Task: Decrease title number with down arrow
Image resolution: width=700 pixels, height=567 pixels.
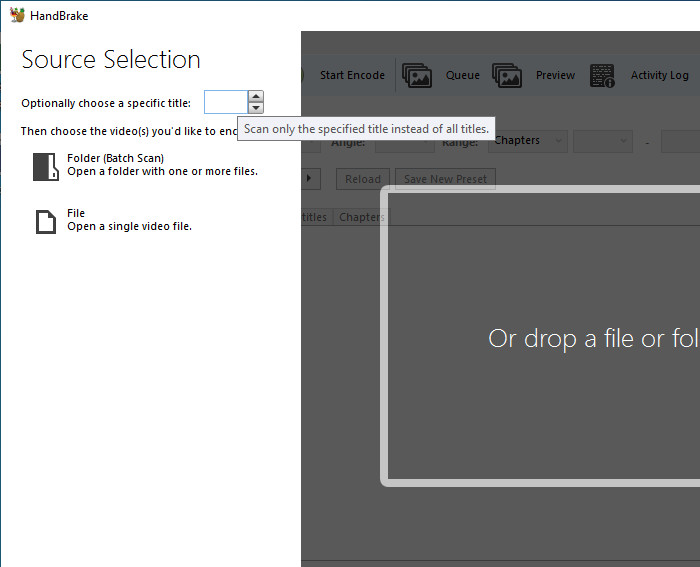Action: point(256,108)
